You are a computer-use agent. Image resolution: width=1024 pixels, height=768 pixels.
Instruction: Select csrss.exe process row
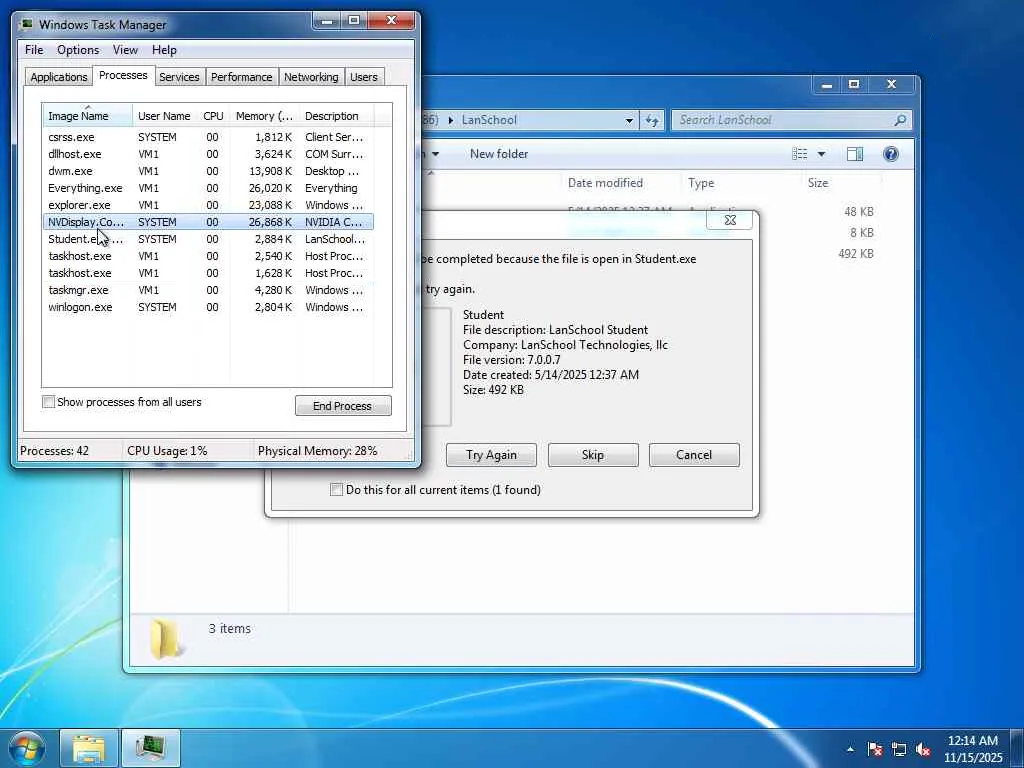(x=208, y=137)
